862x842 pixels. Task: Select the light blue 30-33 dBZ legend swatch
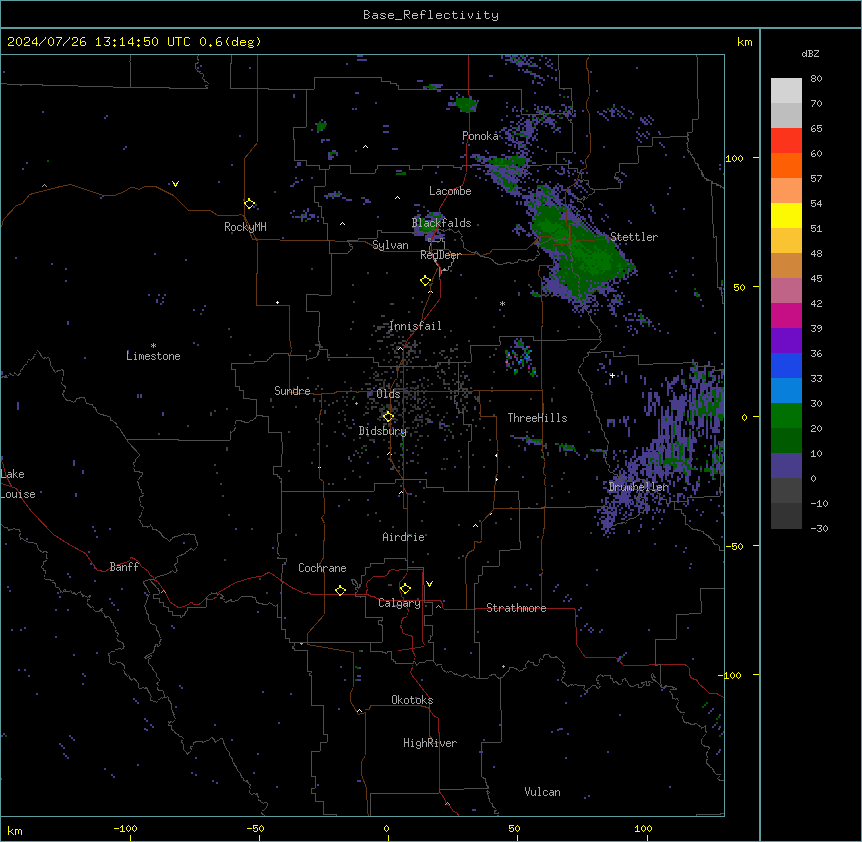(786, 391)
